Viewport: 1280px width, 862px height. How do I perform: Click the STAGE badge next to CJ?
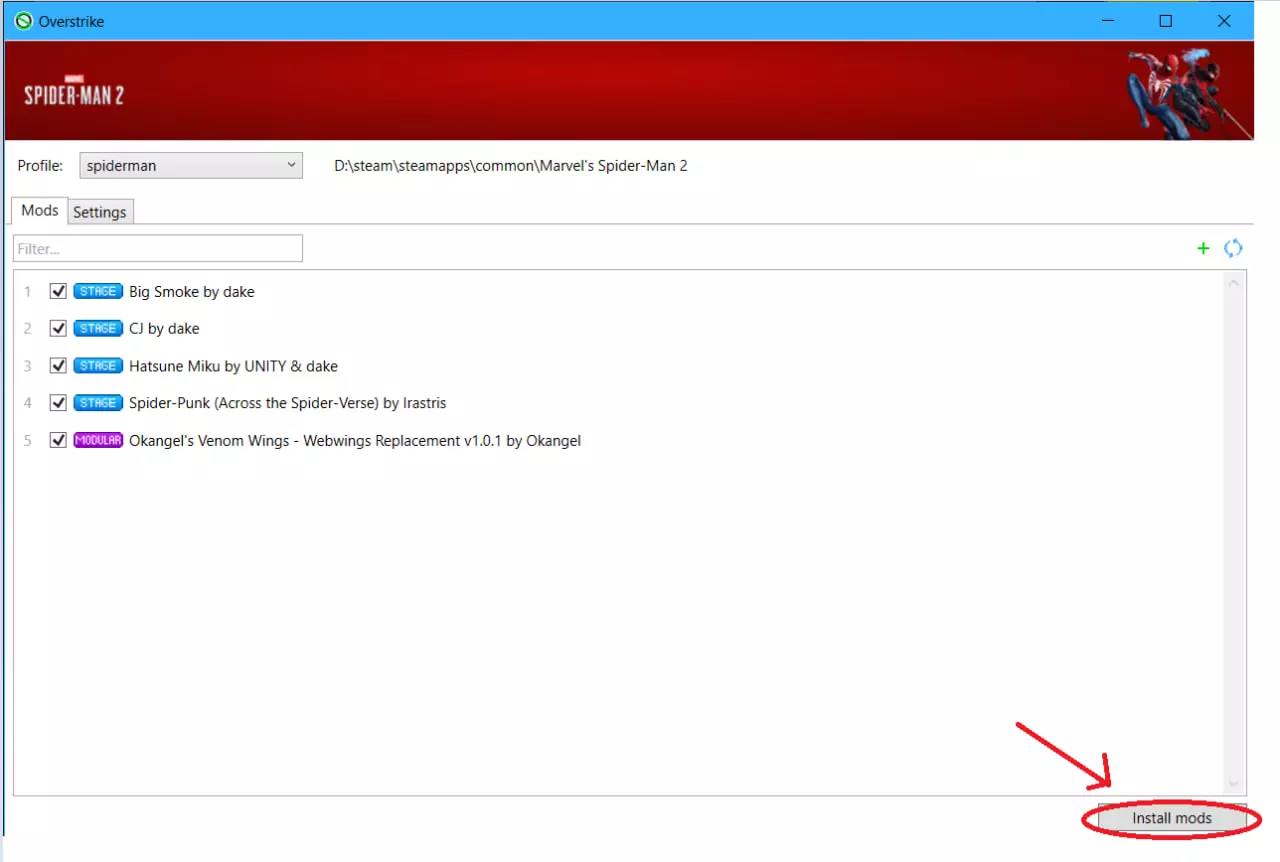(98, 328)
